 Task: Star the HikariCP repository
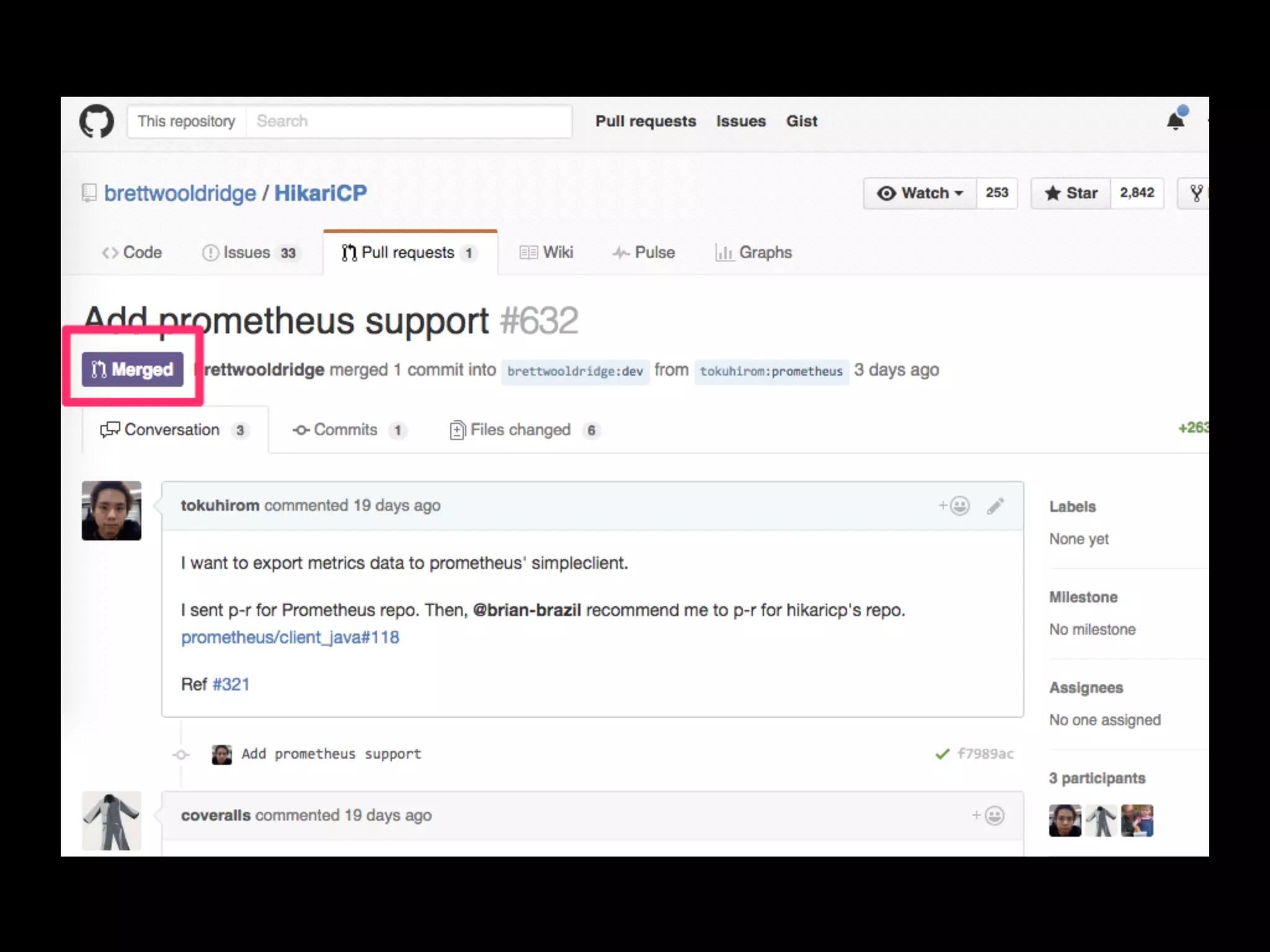point(1071,193)
